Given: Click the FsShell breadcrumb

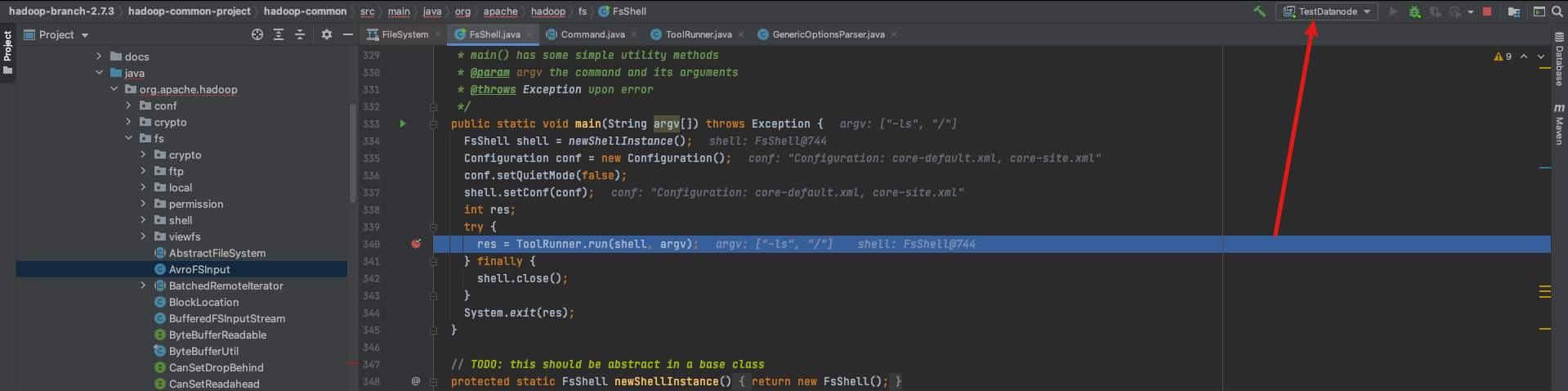Looking at the screenshot, I should coord(623,11).
